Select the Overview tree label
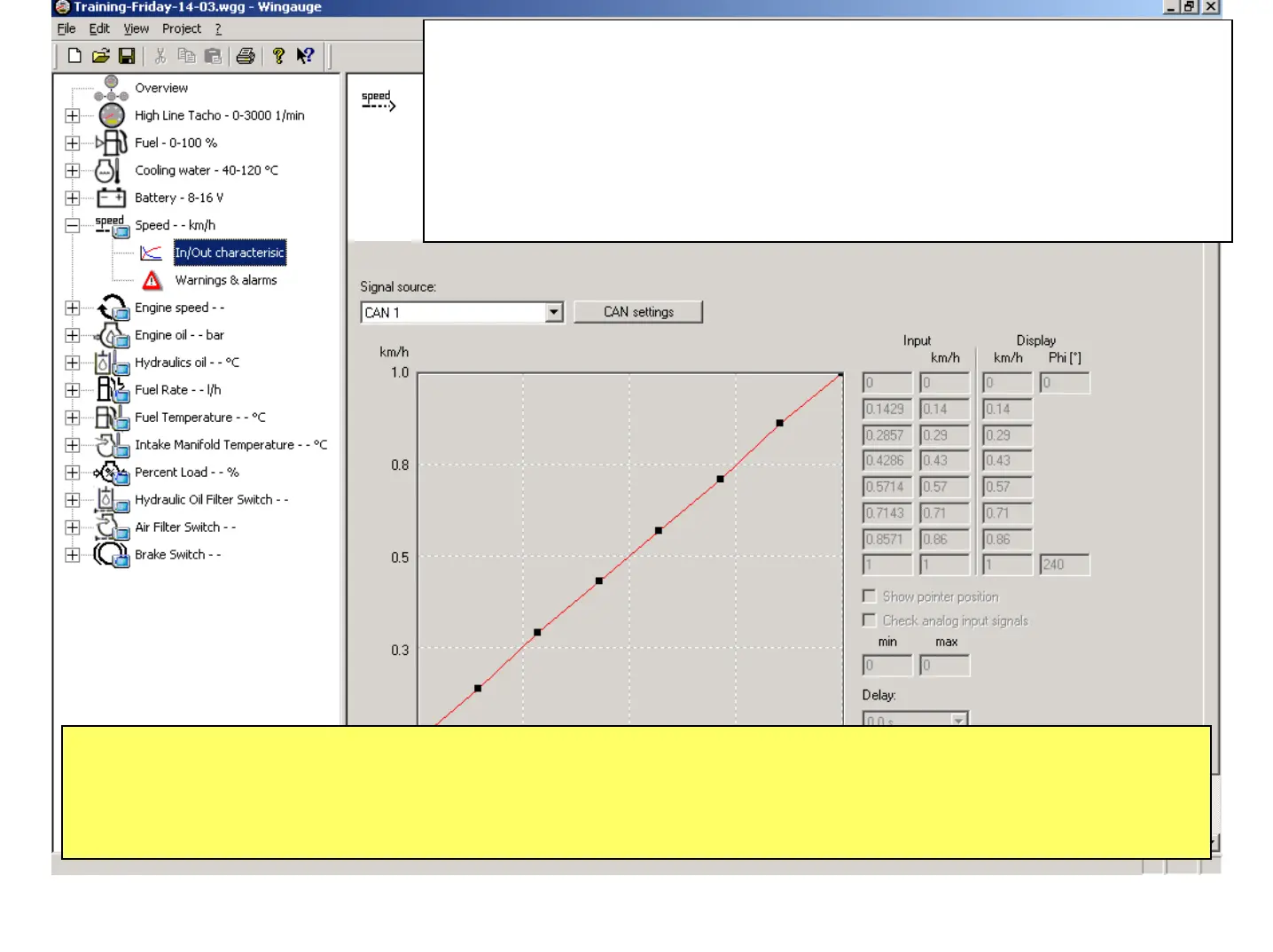Viewport: 1273px width, 952px height. [161, 88]
